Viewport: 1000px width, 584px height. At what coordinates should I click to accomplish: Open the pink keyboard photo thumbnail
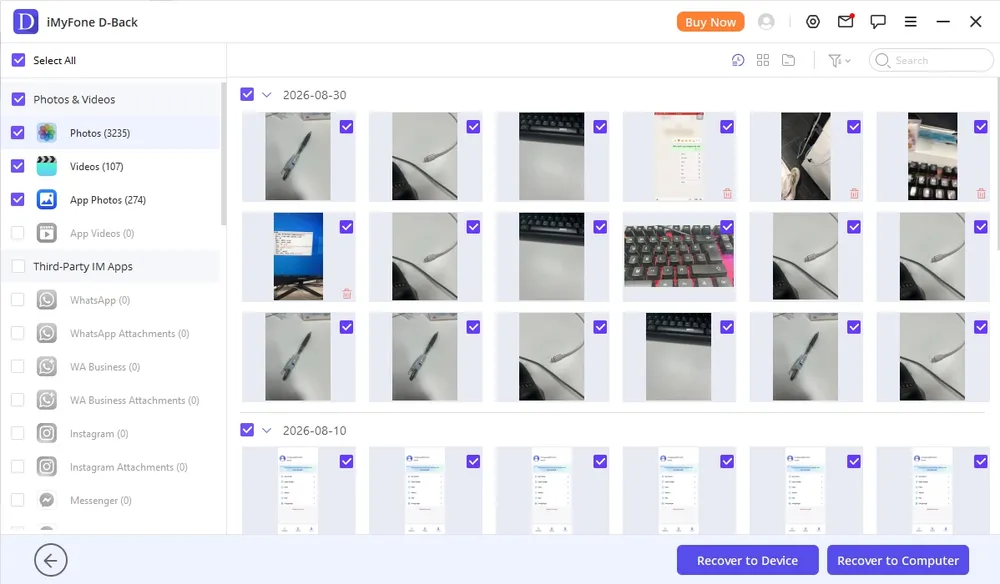click(x=679, y=256)
